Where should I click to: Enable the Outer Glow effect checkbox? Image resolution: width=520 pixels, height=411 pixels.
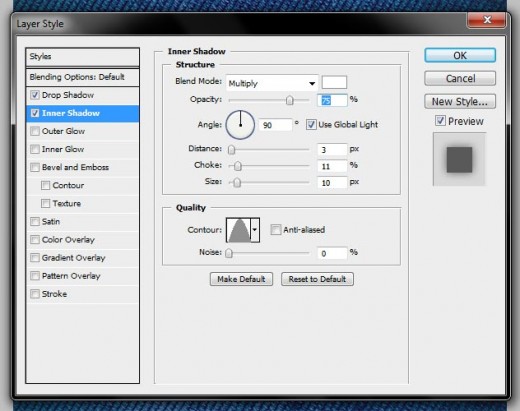(35, 131)
